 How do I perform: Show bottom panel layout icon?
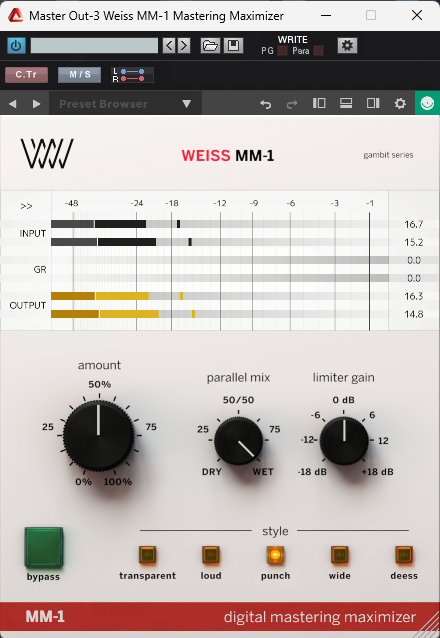point(346,103)
